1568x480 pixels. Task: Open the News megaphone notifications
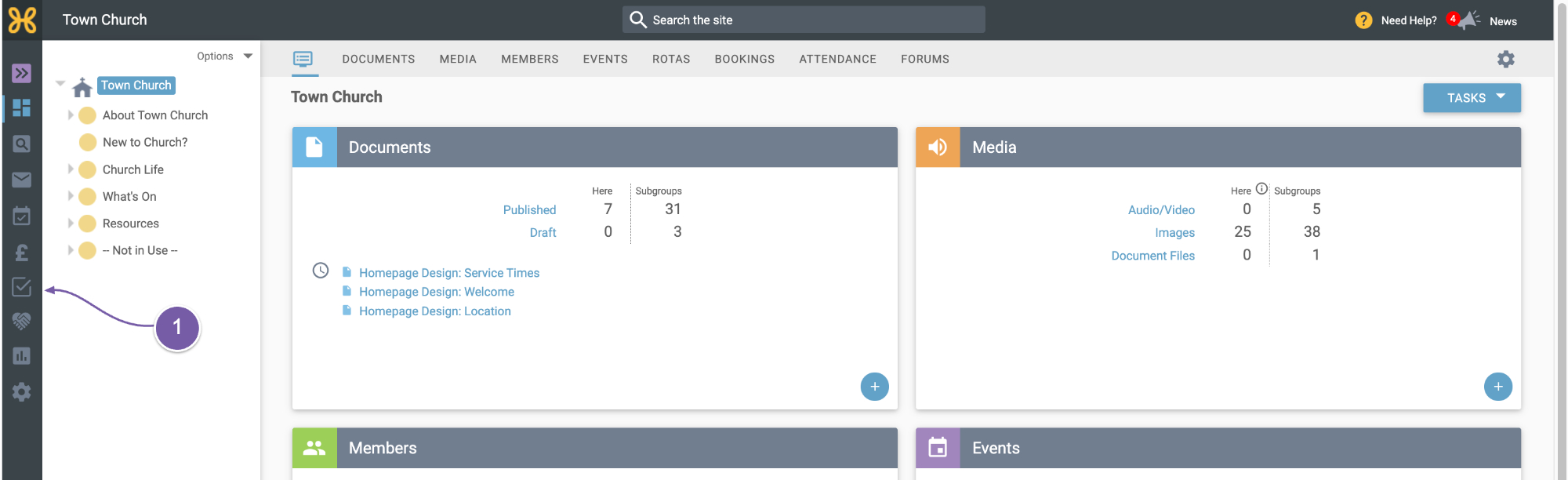coord(1468,20)
